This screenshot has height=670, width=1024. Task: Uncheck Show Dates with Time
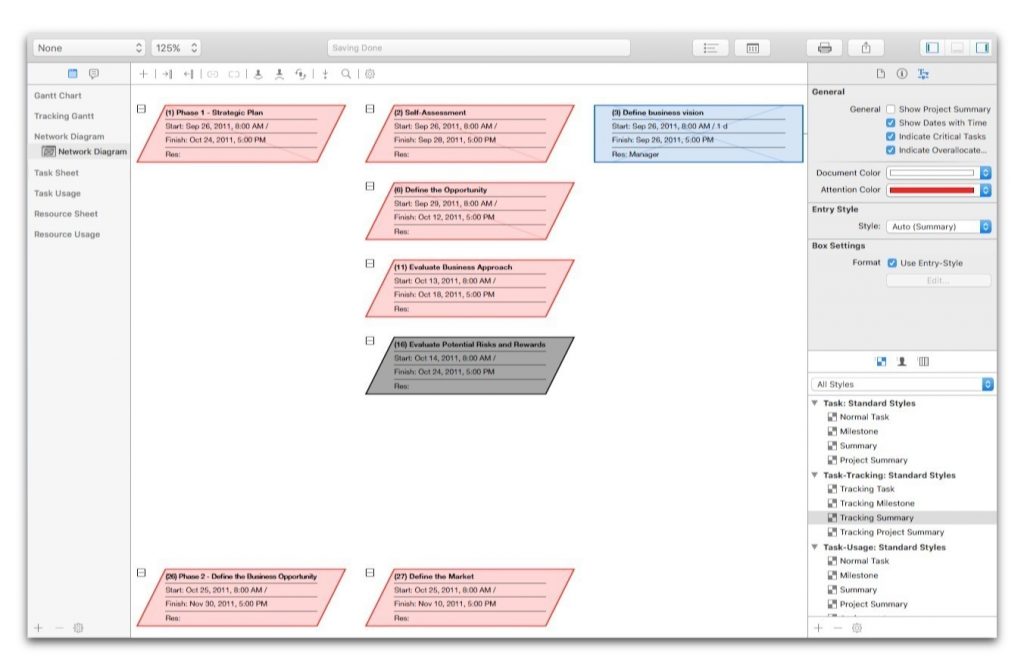pos(890,123)
